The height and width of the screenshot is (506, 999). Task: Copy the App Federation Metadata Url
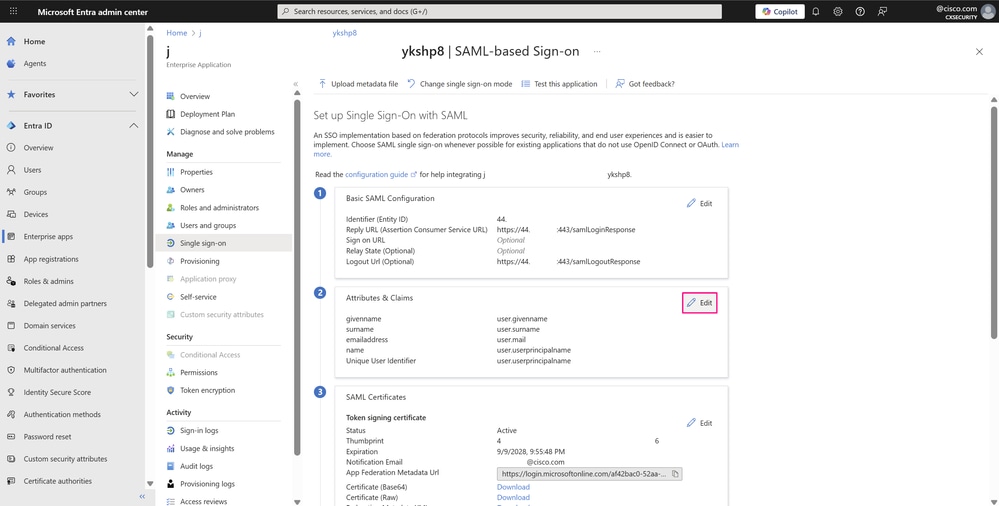pos(676,474)
